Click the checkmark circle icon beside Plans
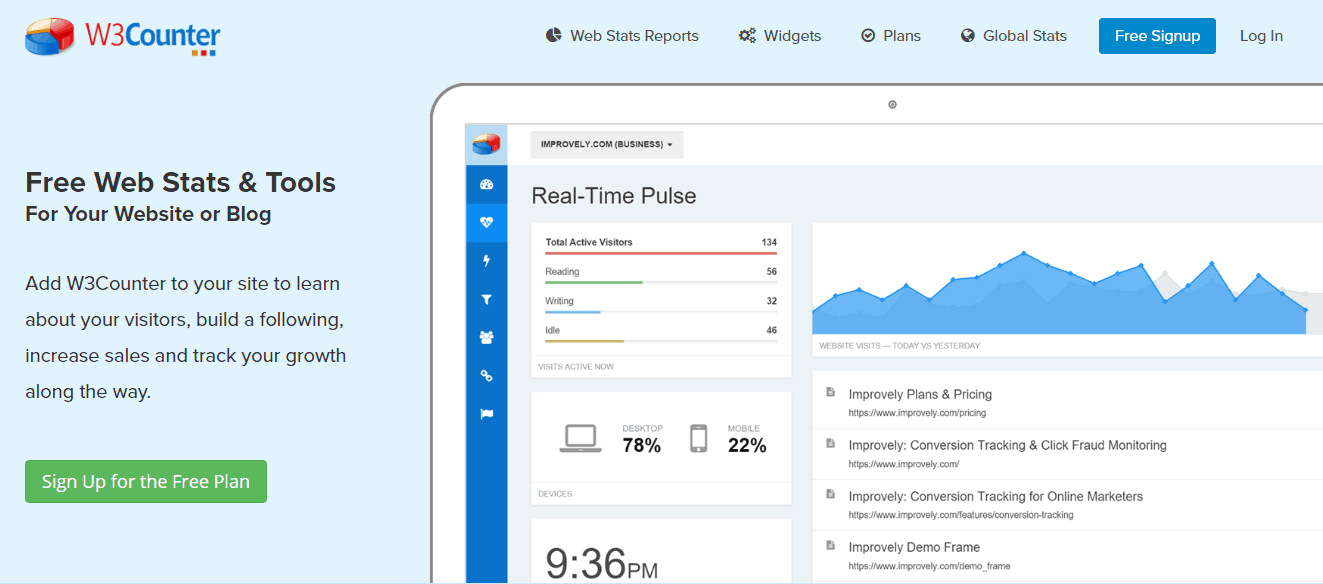The image size is (1323, 584). (x=868, y=36)
